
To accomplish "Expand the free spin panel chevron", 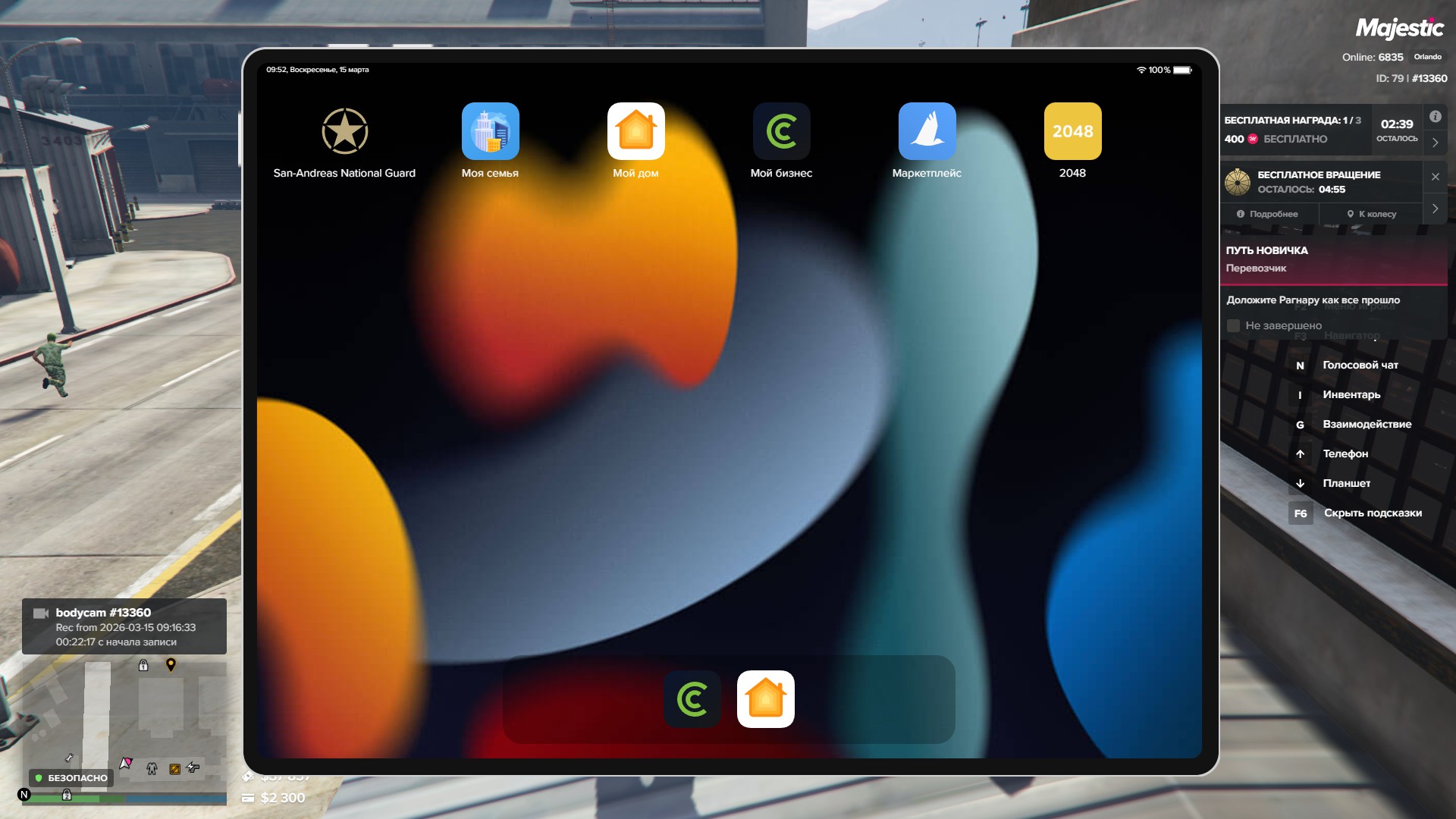I will [x=1435, y=209].
